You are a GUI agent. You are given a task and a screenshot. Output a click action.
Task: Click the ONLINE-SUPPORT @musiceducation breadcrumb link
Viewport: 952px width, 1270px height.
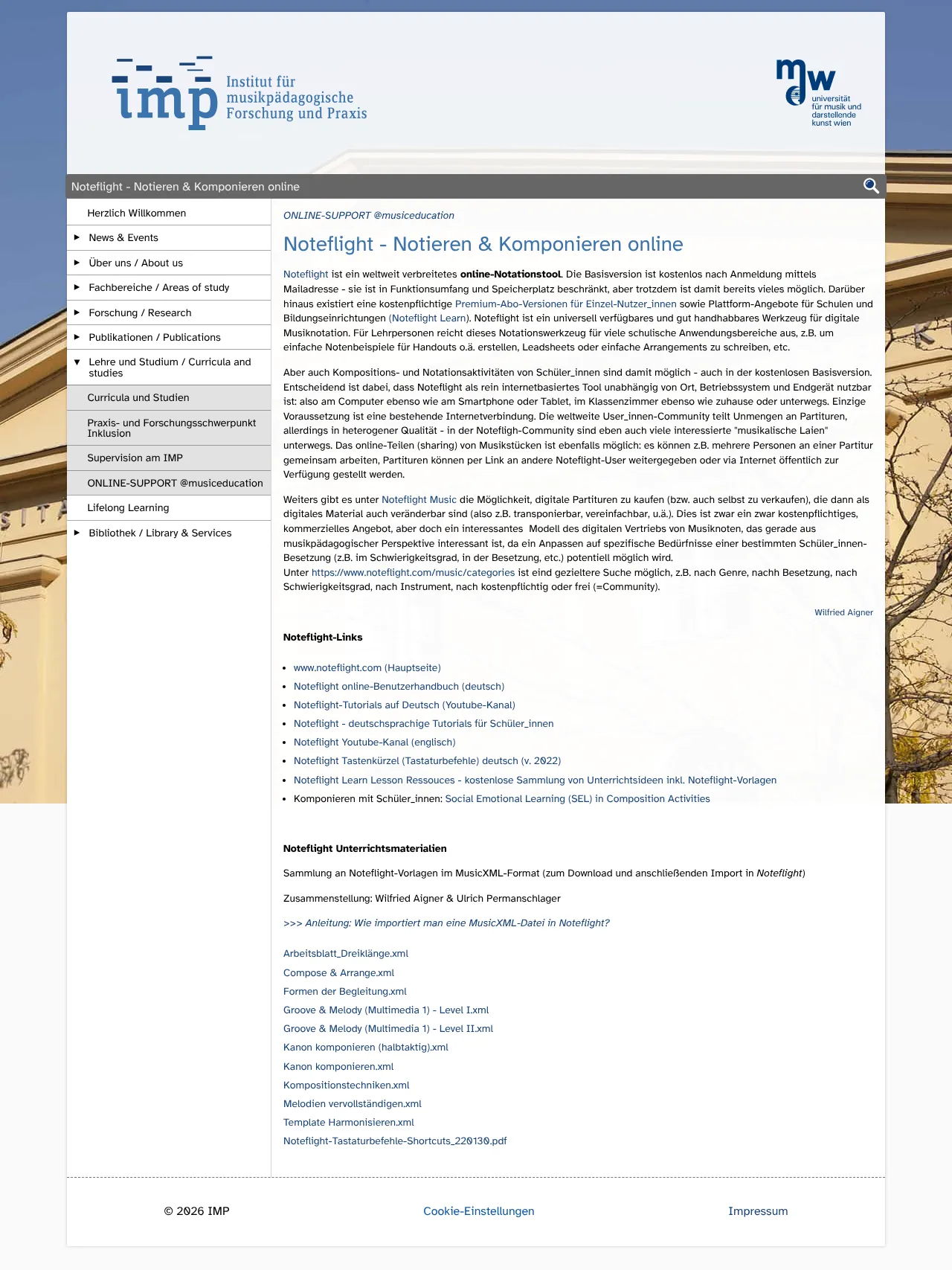[x=368, y=215]
